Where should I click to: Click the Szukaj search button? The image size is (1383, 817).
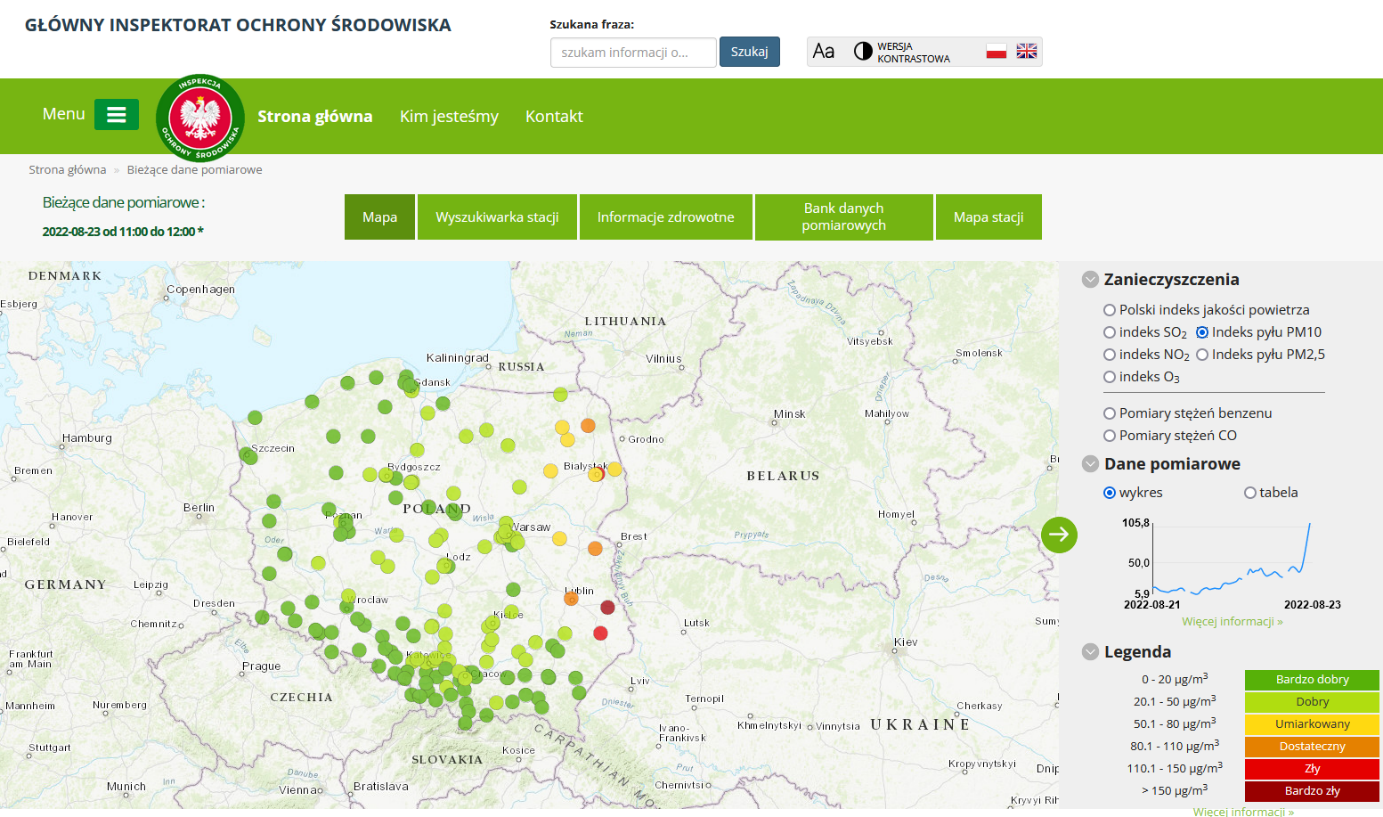[x=749, y=52]
